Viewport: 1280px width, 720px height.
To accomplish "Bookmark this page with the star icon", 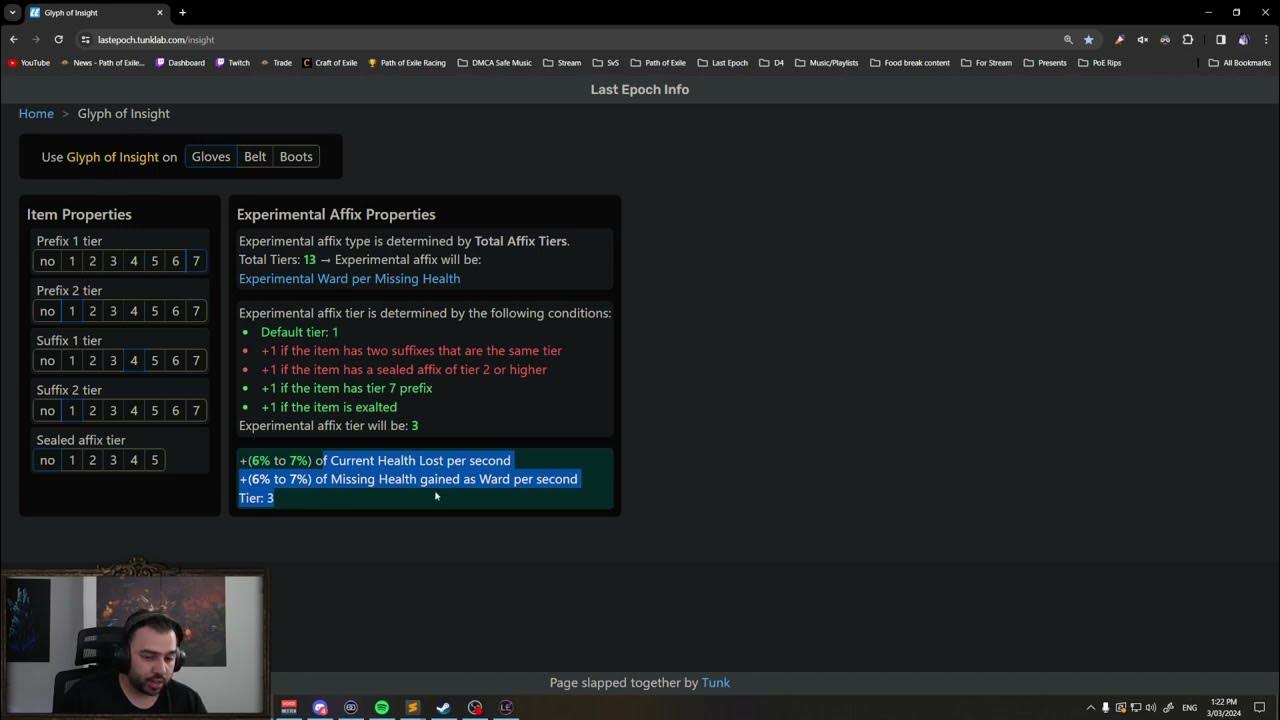I will tap(1089, 40).
